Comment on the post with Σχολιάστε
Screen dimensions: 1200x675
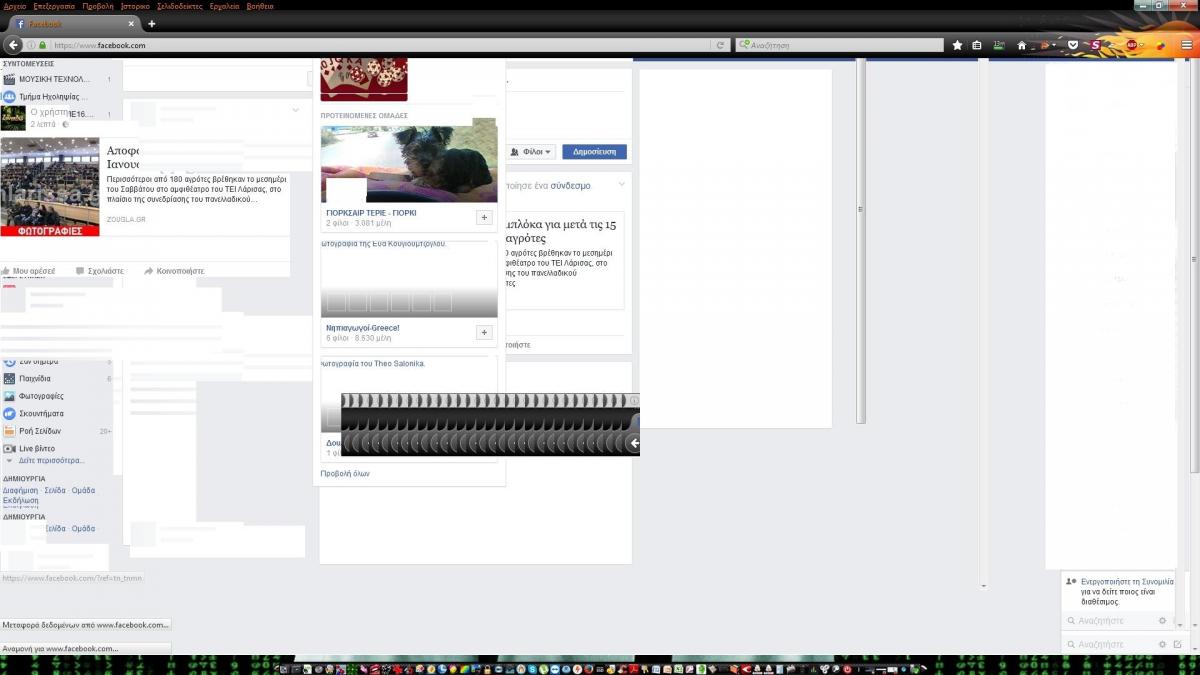coord(100,271)
